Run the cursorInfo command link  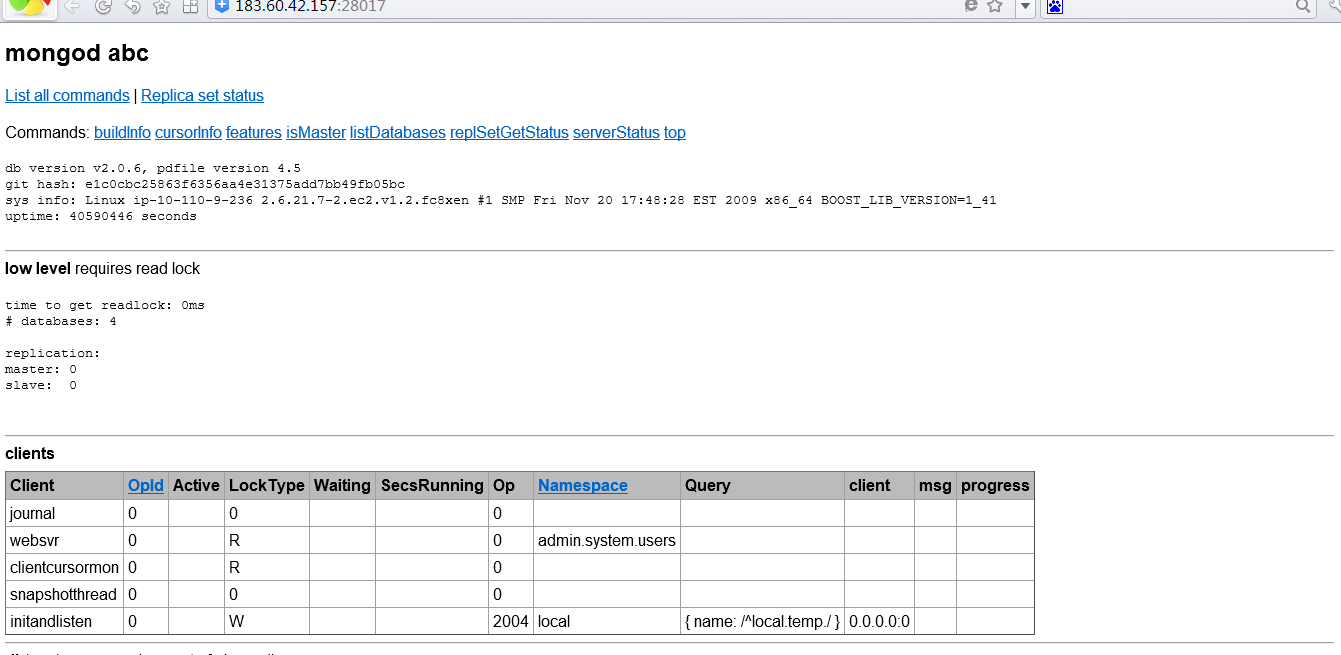click(x=188, y=133)
